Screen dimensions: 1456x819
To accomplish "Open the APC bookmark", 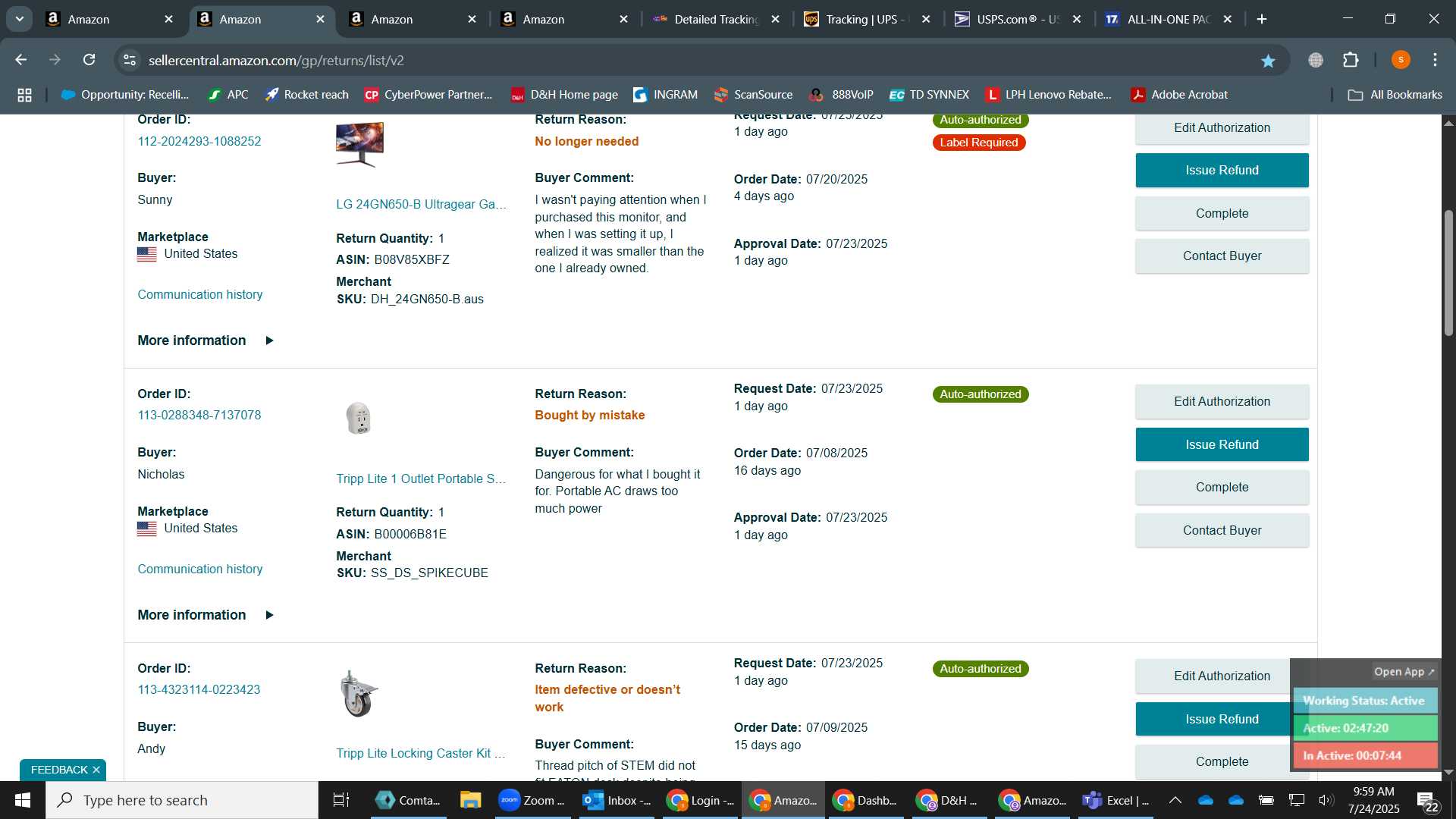I will 228,95.
